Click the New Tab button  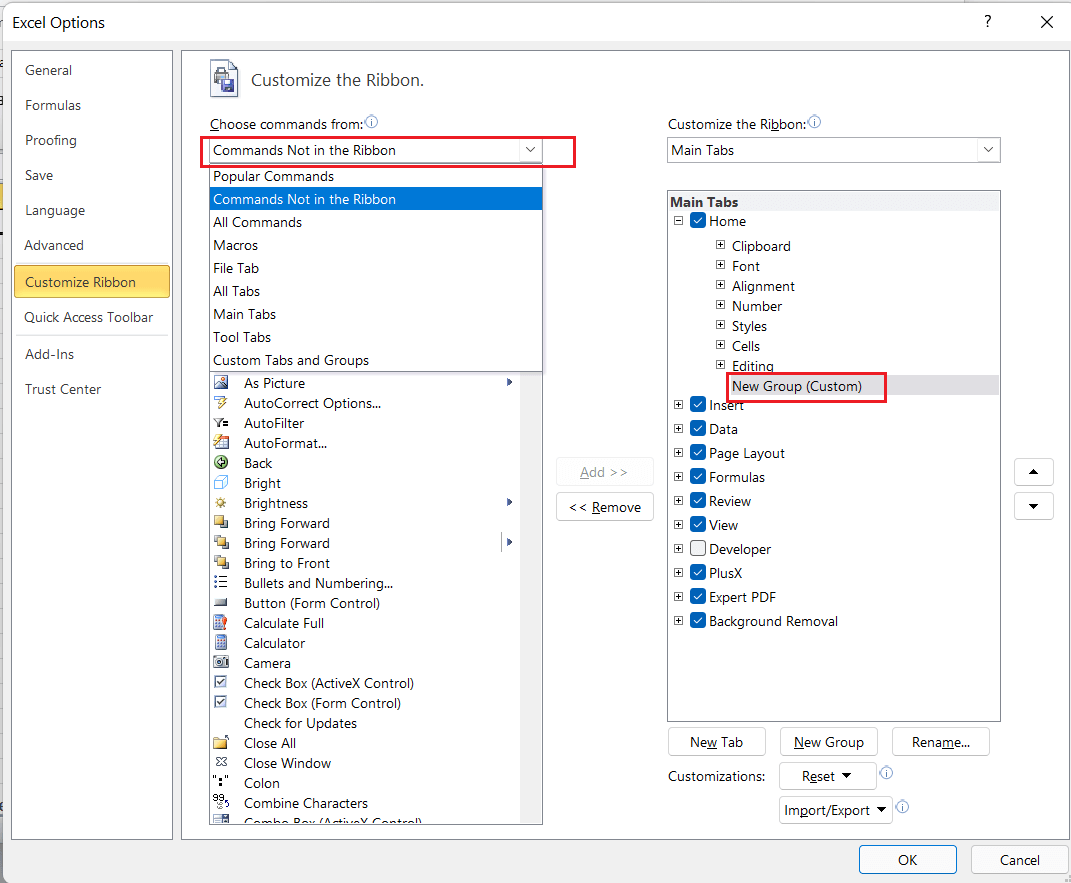716,742
